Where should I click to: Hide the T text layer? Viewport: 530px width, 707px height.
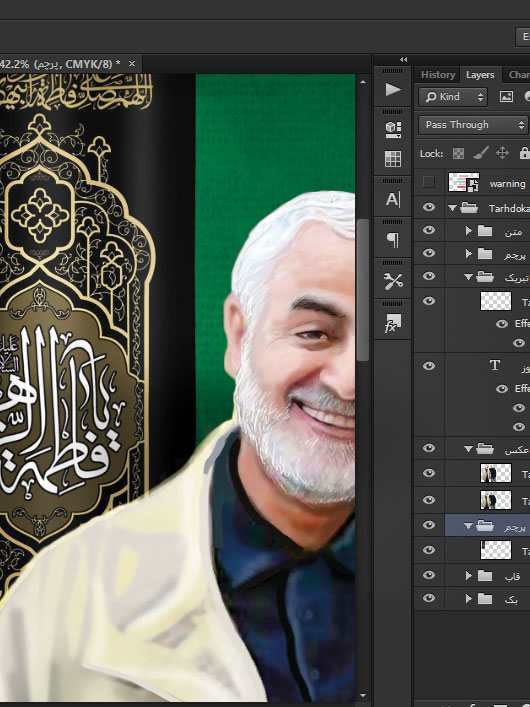pyautogui.click(x=429, y=366)
